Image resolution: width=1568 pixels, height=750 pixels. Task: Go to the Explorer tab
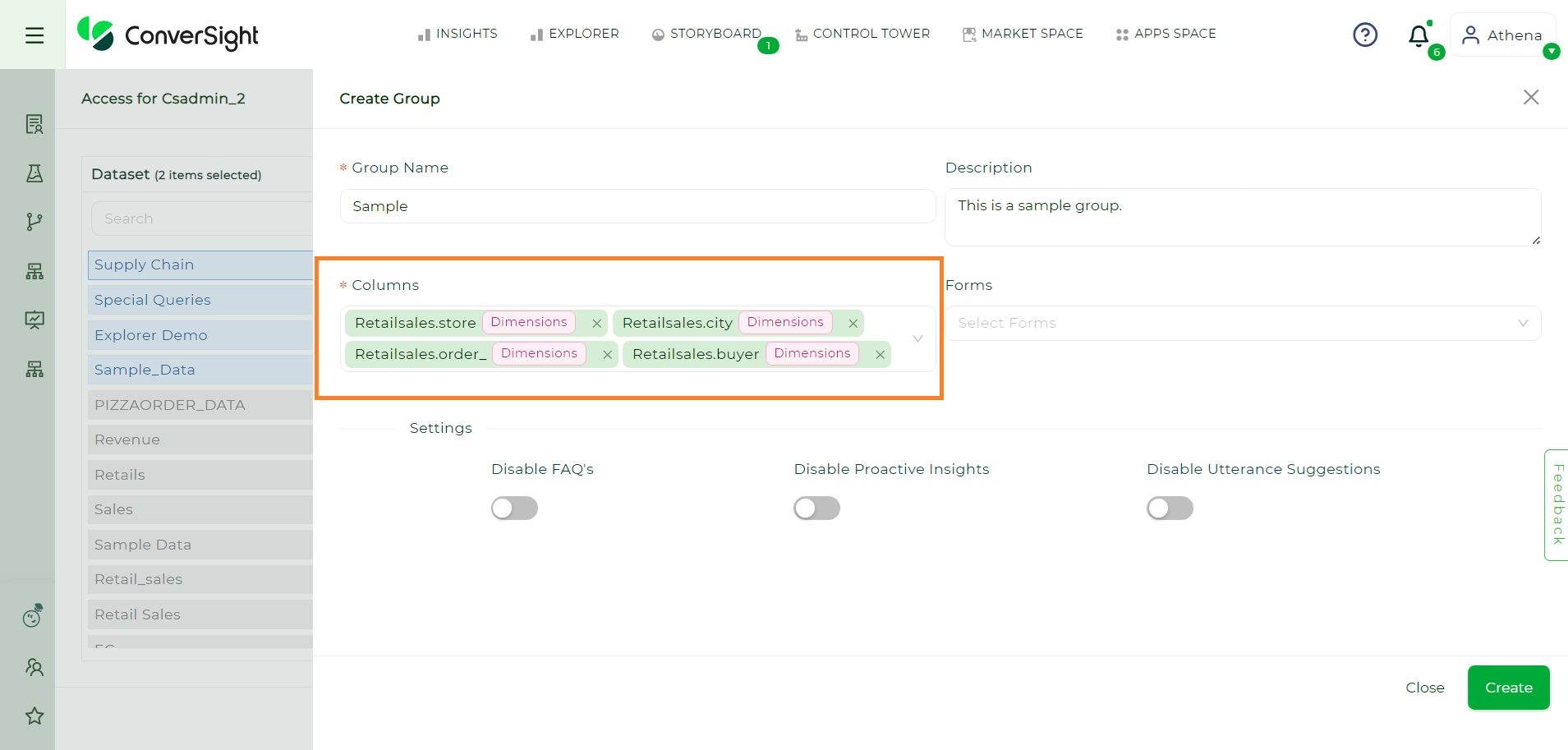[x=574, y=34]
